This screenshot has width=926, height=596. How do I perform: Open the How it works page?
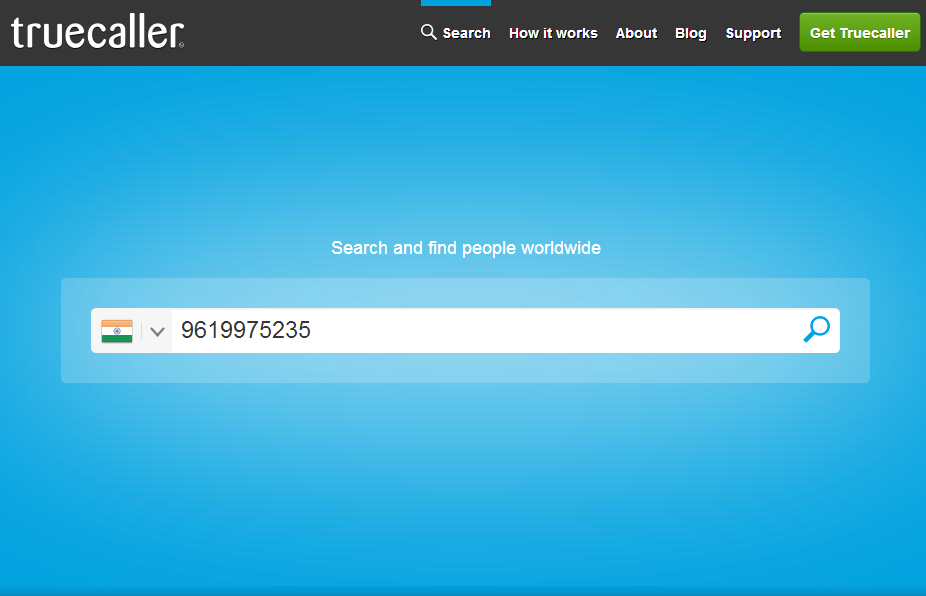[553, 33]
